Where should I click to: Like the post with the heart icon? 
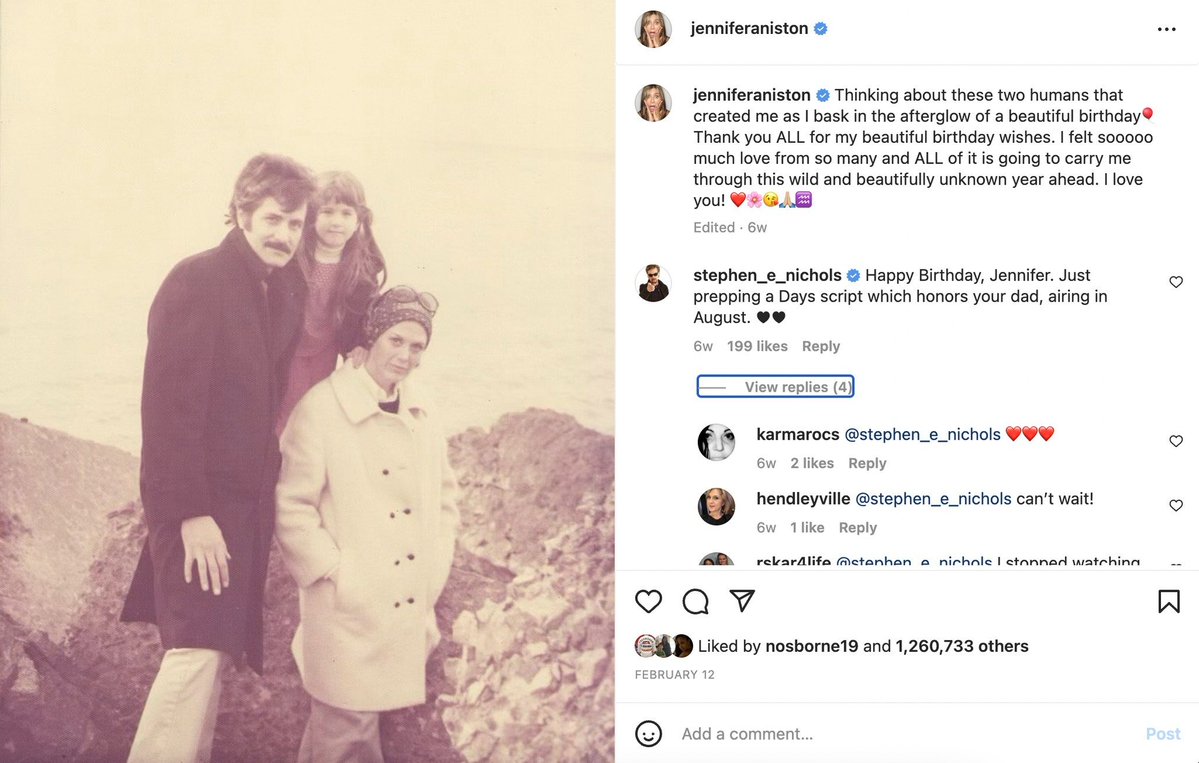coord(648,602)
